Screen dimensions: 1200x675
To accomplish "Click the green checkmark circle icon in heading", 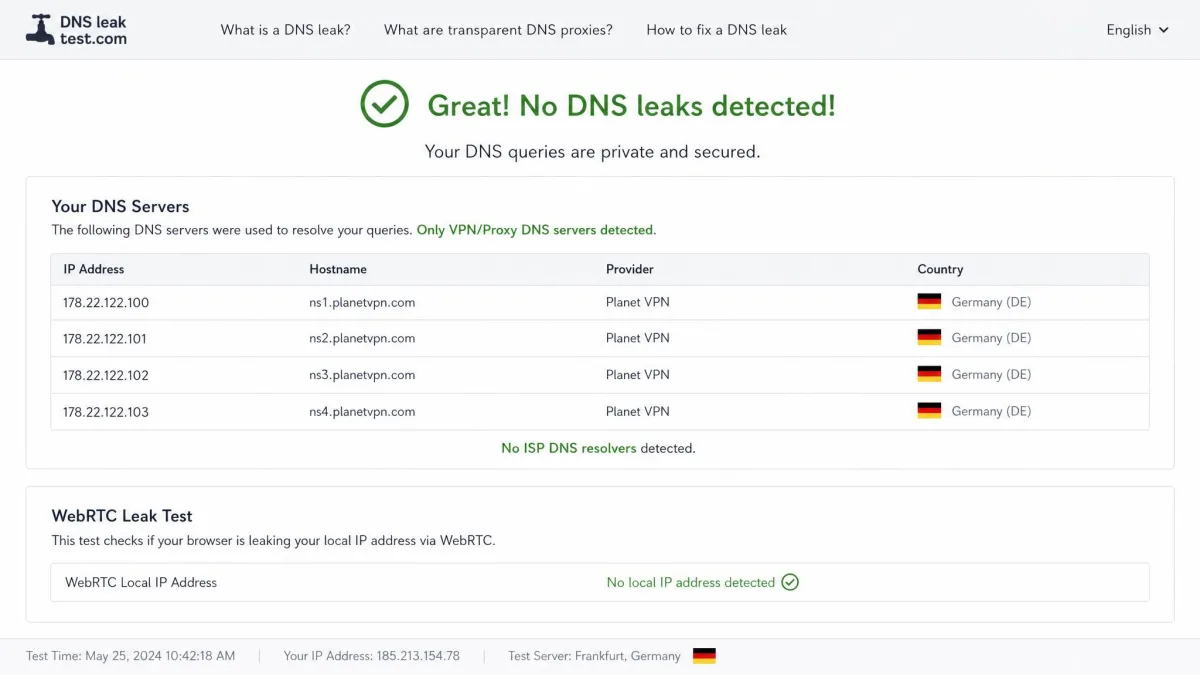I will (385, 104).
